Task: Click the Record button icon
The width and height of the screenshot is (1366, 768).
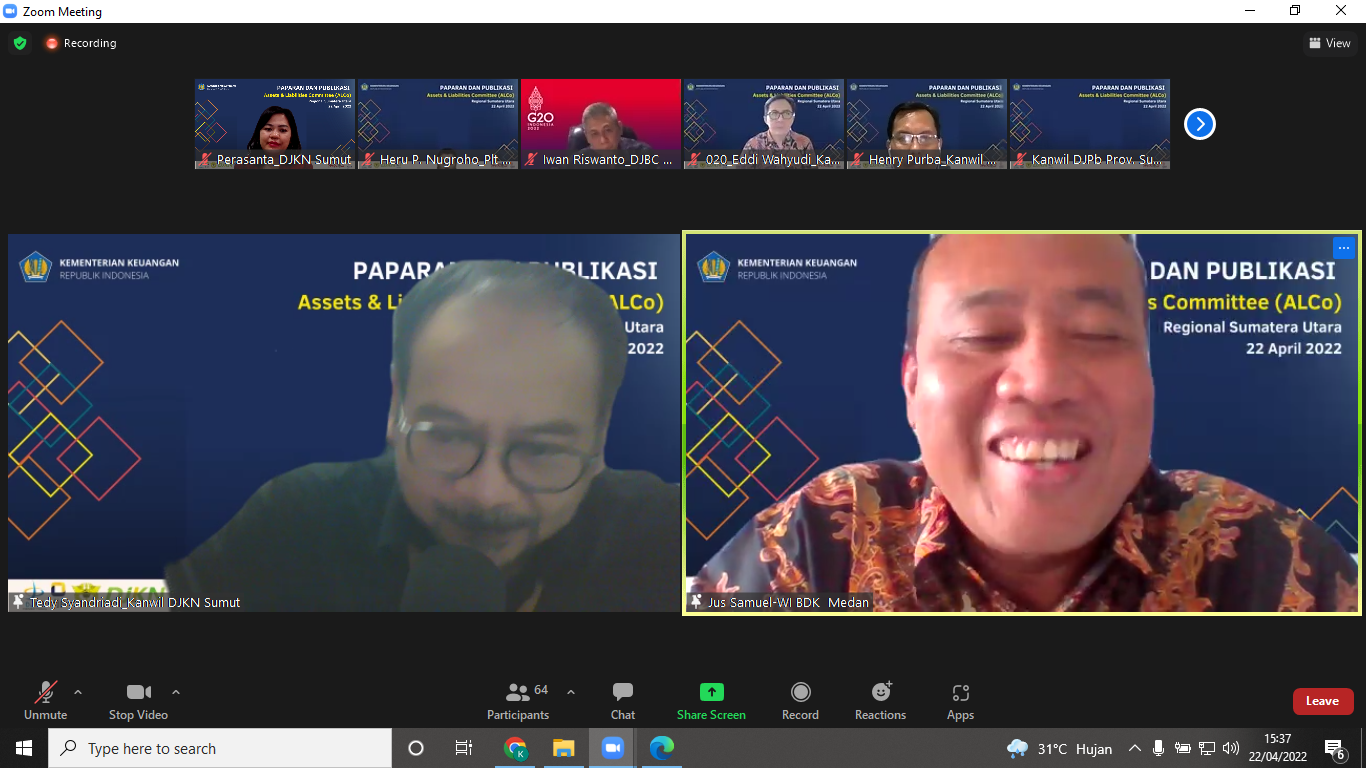Action: click(x=800, y=692)
